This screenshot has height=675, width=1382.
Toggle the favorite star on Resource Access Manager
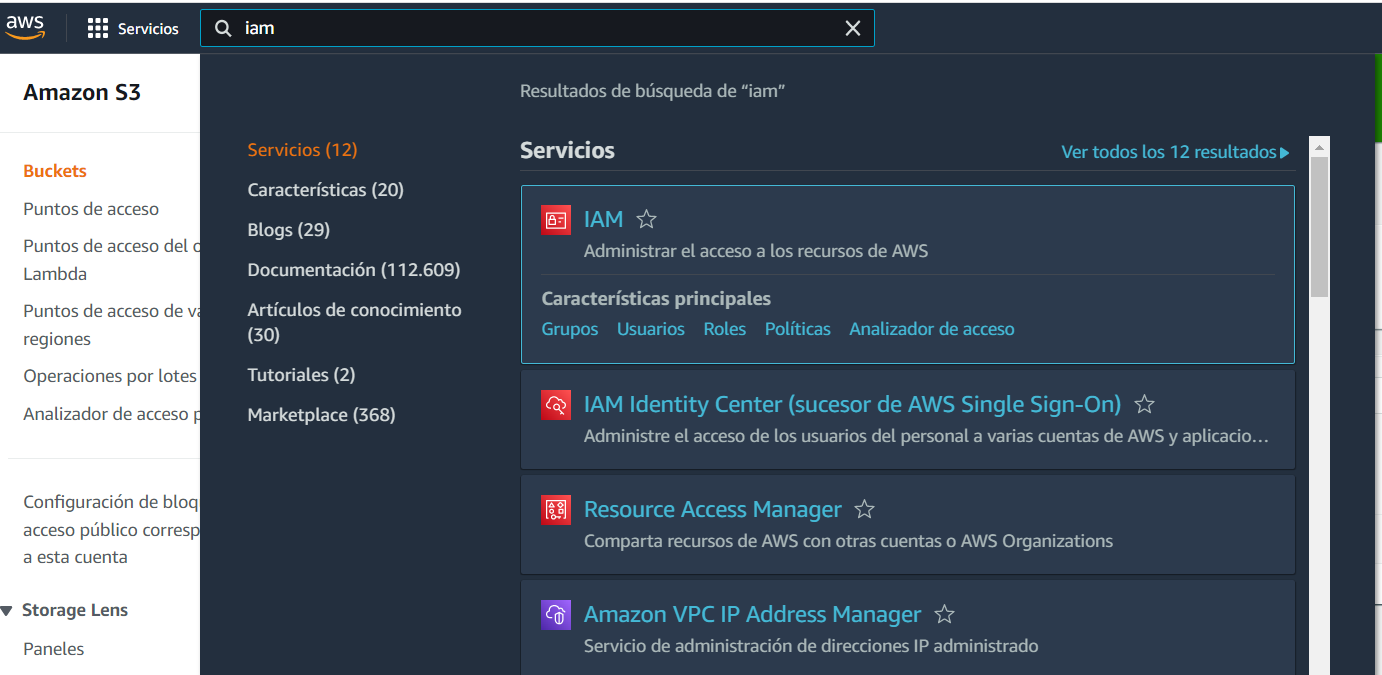point(864,508)
